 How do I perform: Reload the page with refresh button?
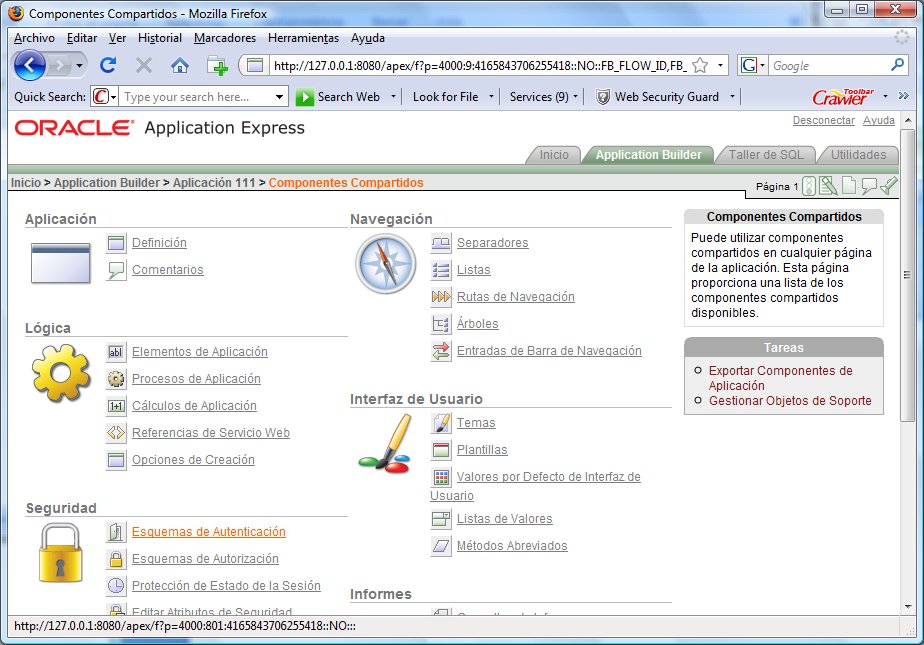108,65
